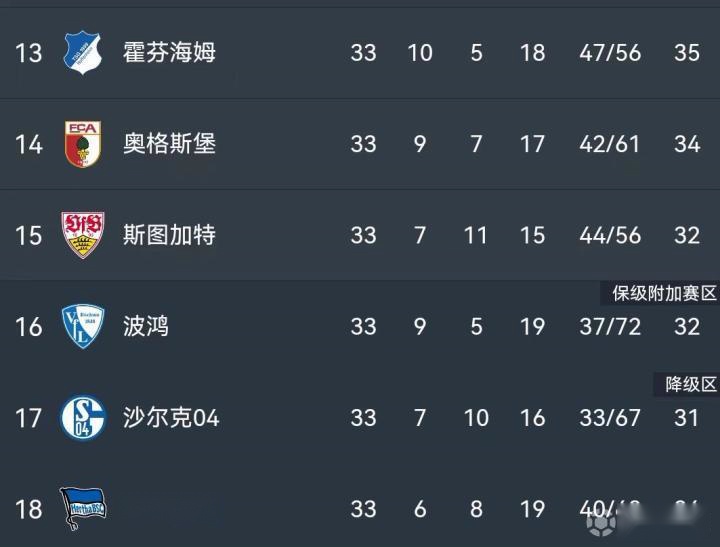
Task: Click the VfB Stuttgart club crest
Action: (x=82, y=235)
